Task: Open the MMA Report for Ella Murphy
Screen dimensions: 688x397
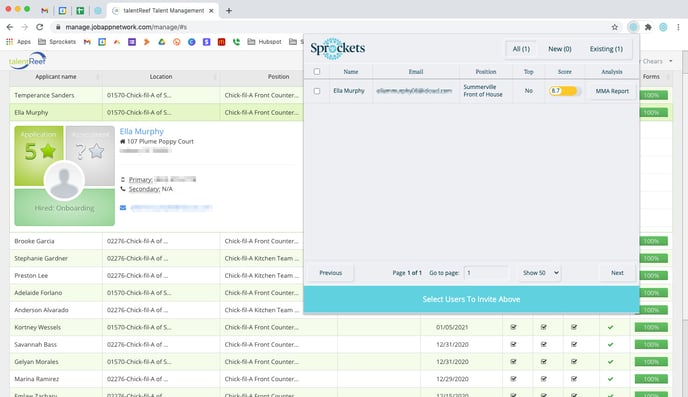Action: point(612,91)
